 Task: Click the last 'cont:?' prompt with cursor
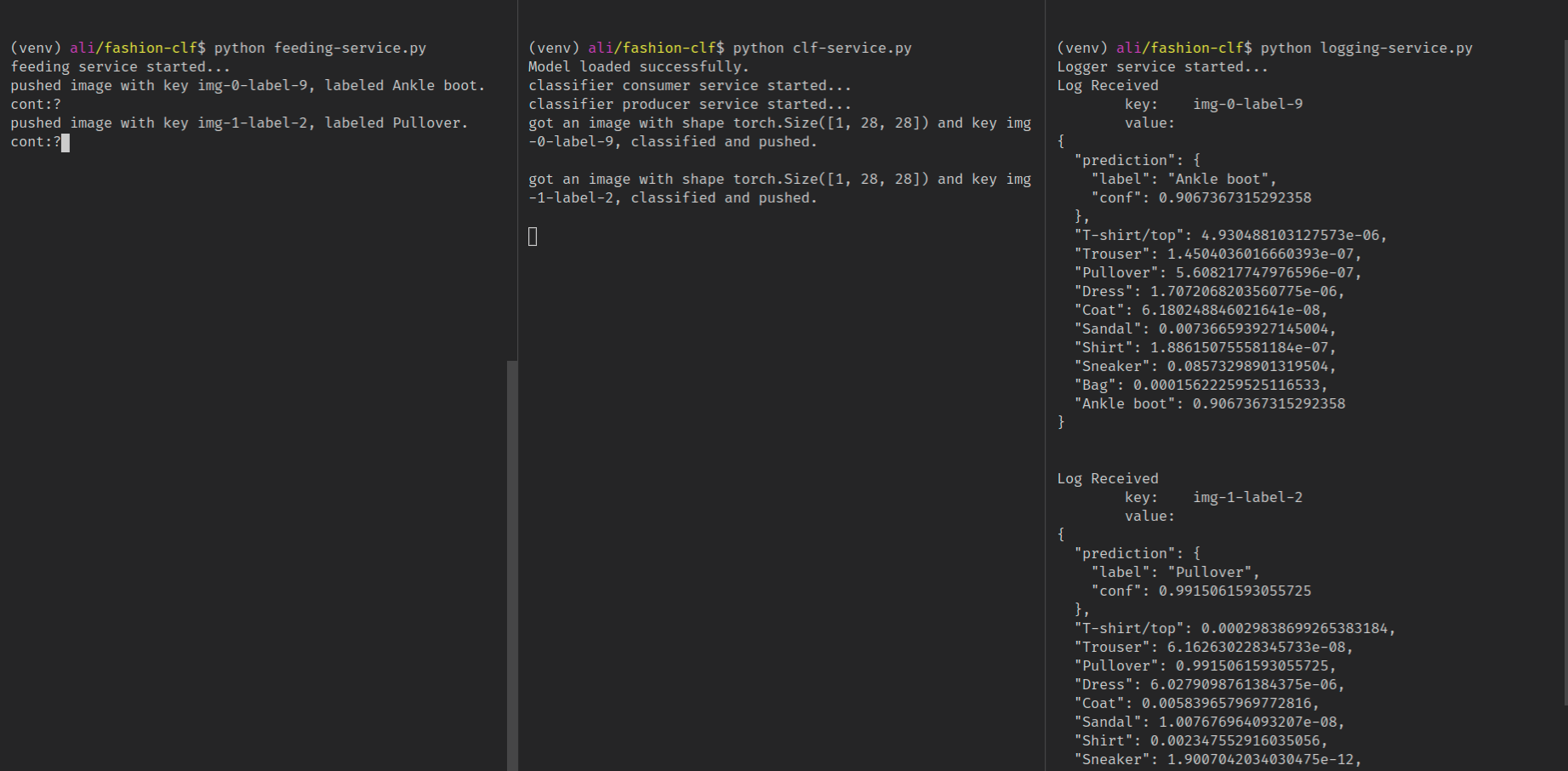[40, 142]
